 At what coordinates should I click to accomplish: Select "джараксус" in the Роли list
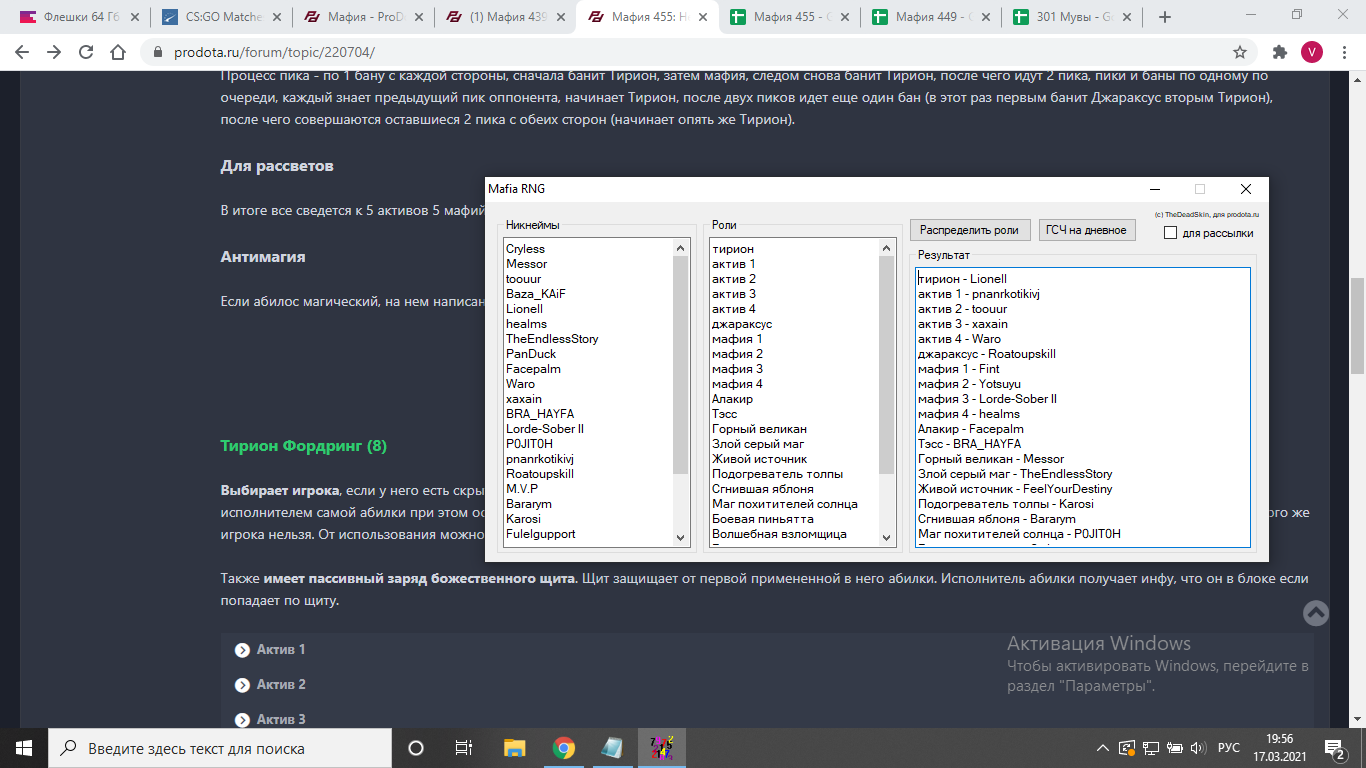pos(742,324)
